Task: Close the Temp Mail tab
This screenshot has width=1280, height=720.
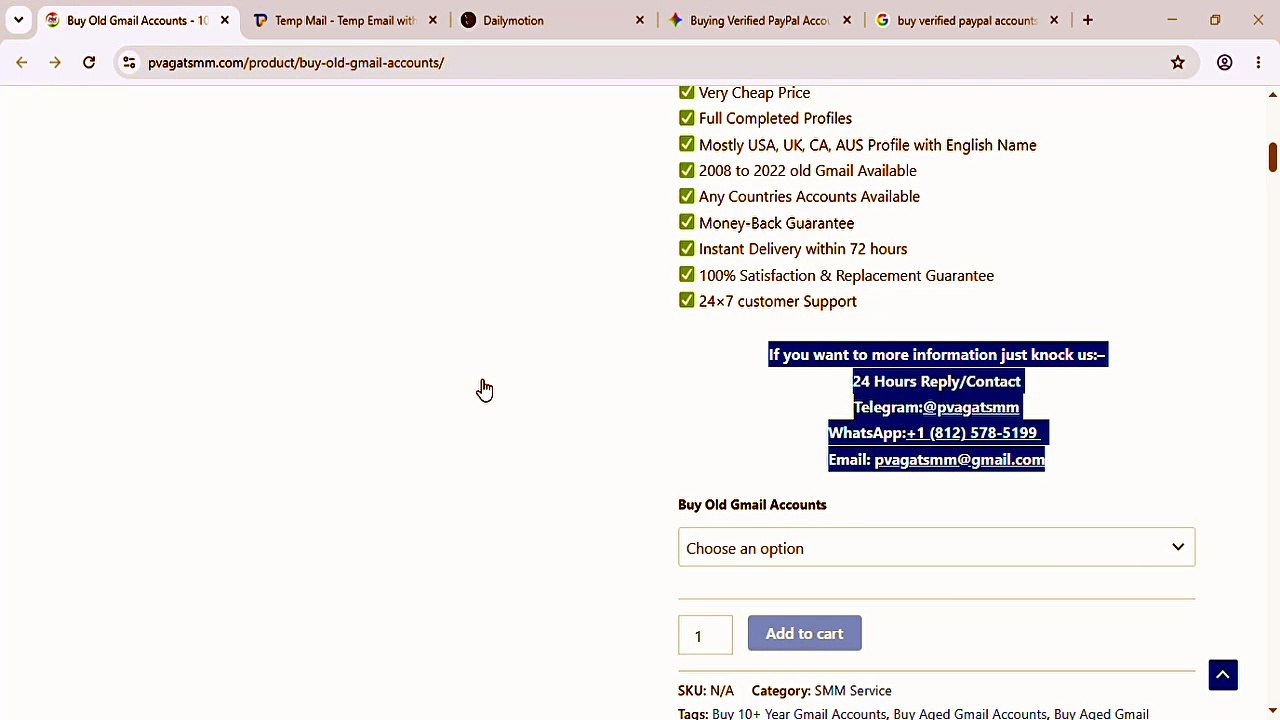Action: (433, 20)
